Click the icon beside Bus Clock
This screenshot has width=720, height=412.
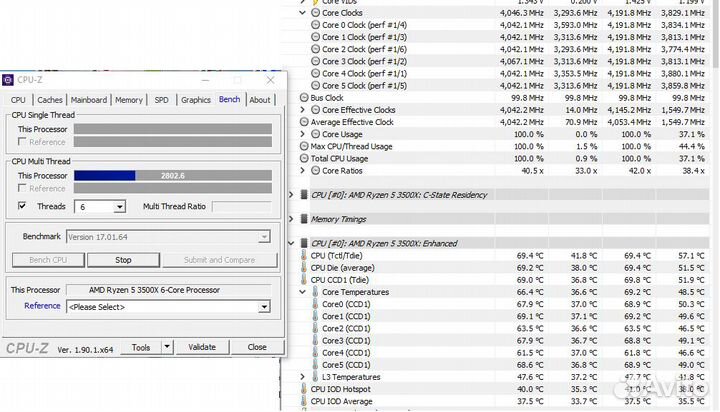(304, 98)
